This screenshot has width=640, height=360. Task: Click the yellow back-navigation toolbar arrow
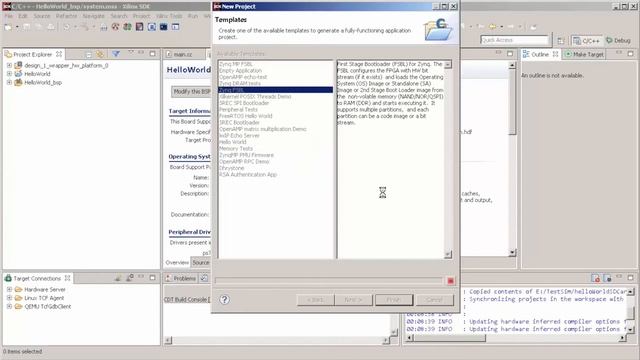pos(493,27)
